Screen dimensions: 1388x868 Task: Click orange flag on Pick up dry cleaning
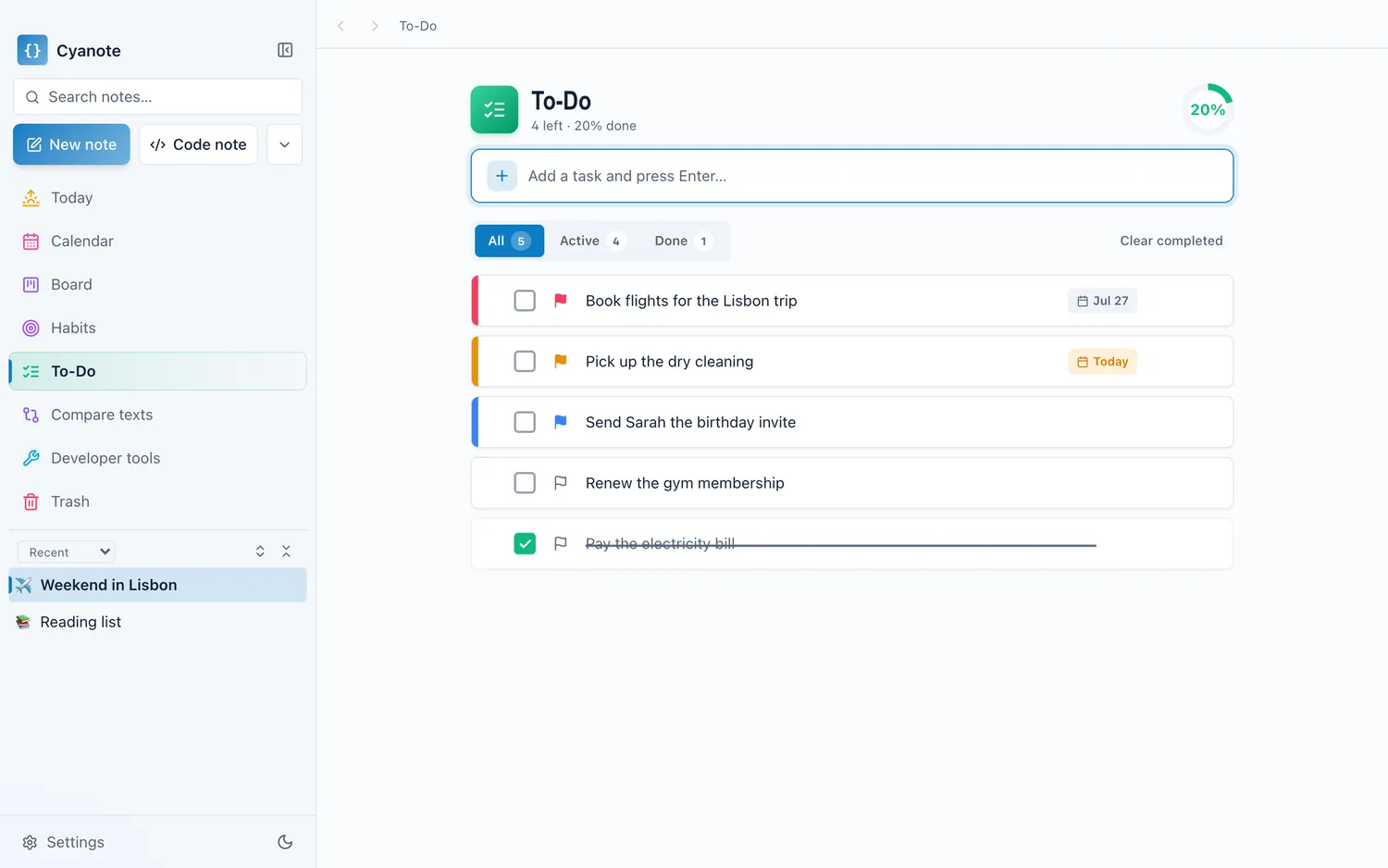tap(561, 361)
